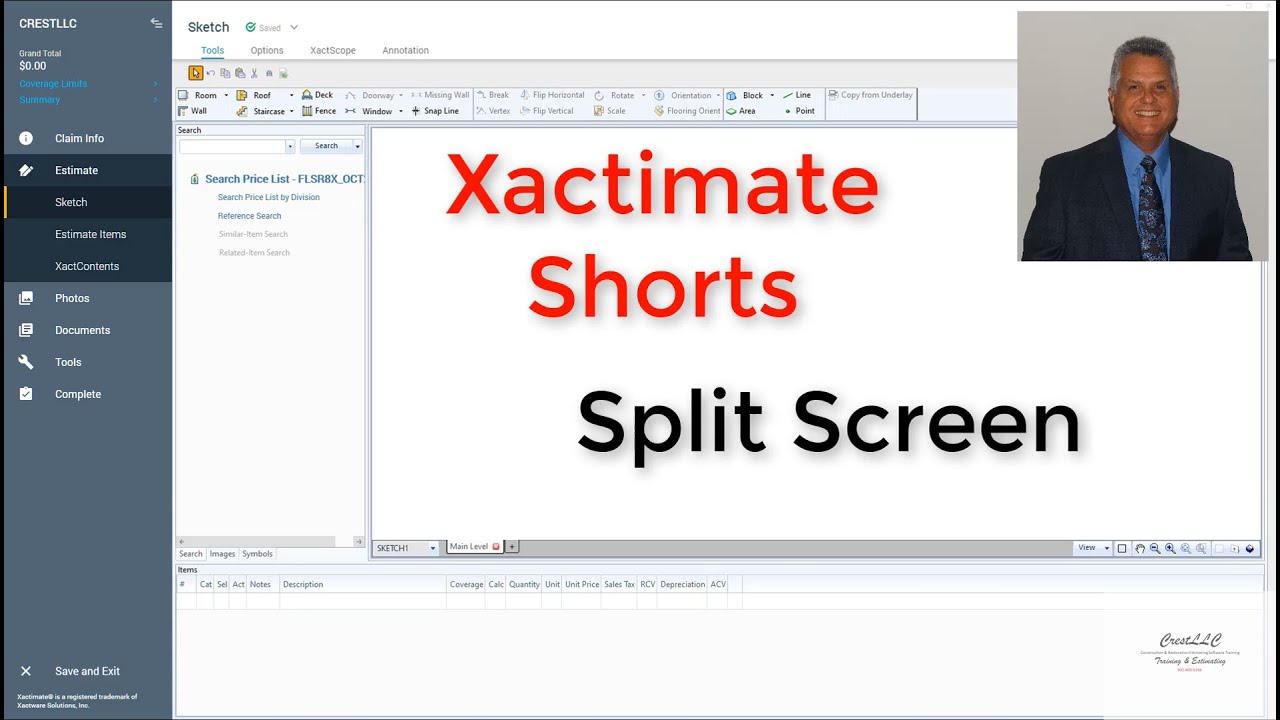Open the View dropdown menu
Viewport: 1280px width, 720px height.
[x=1092, y=548]
